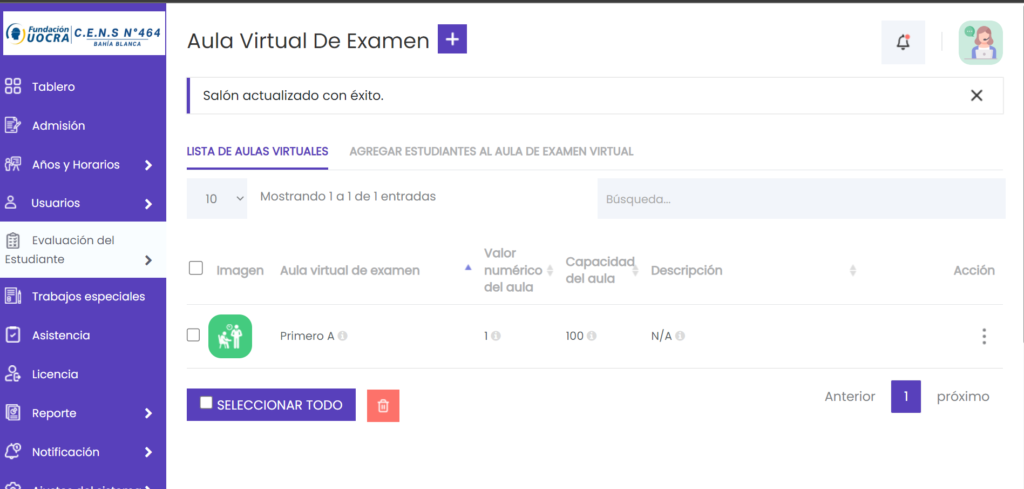The width and height of the screenshot is (1024, 489).
Task: Focus the Búsqueda search field
Action: [801, 198]
